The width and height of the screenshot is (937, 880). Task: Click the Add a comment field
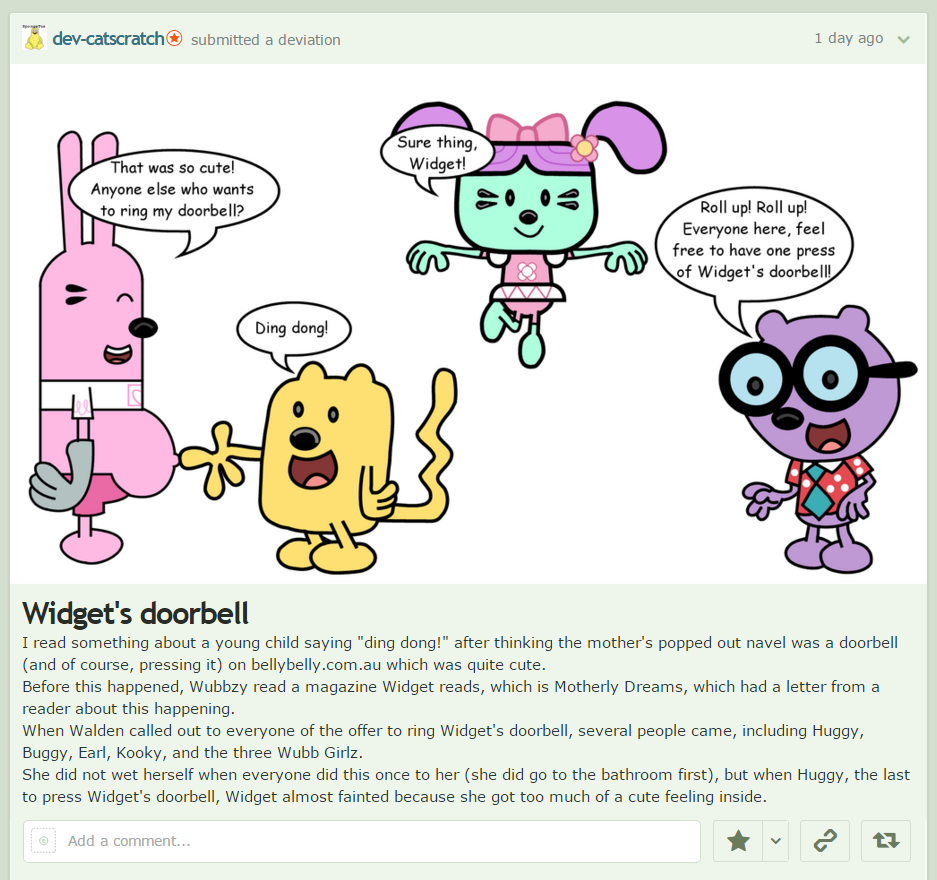click(362, 841)
